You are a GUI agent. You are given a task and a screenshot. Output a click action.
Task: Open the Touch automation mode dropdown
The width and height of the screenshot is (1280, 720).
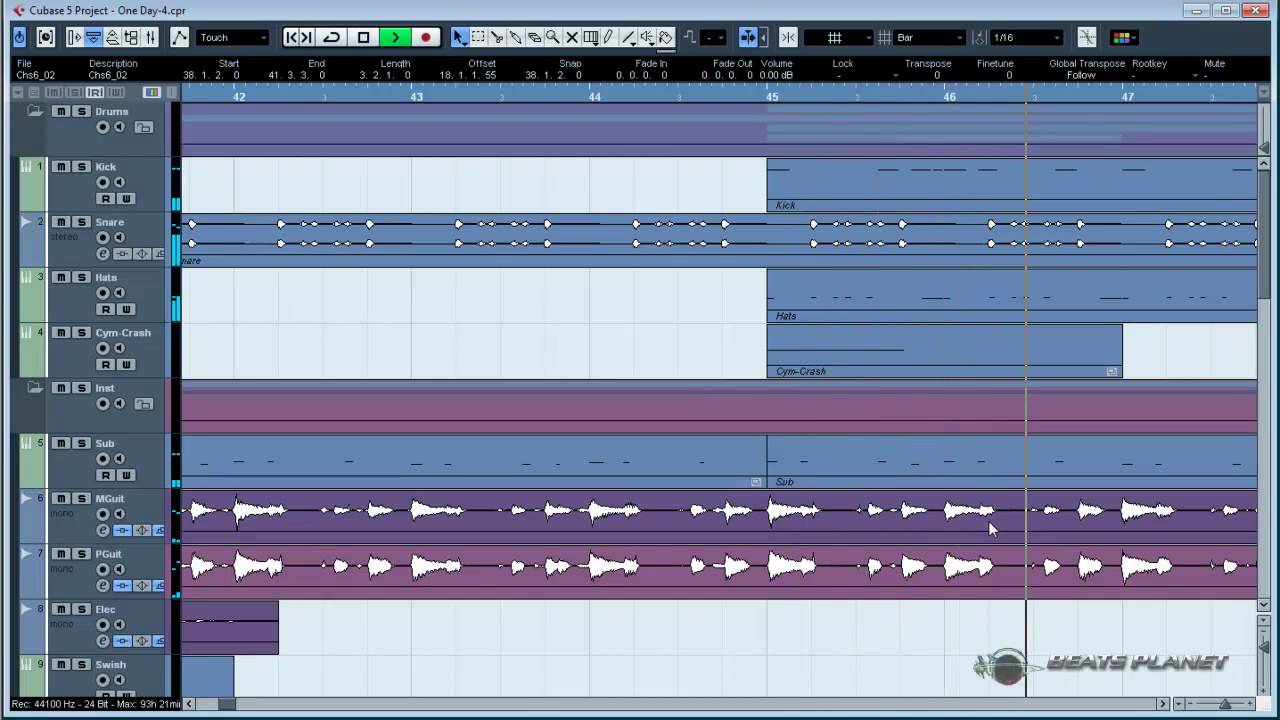(233, 37)
